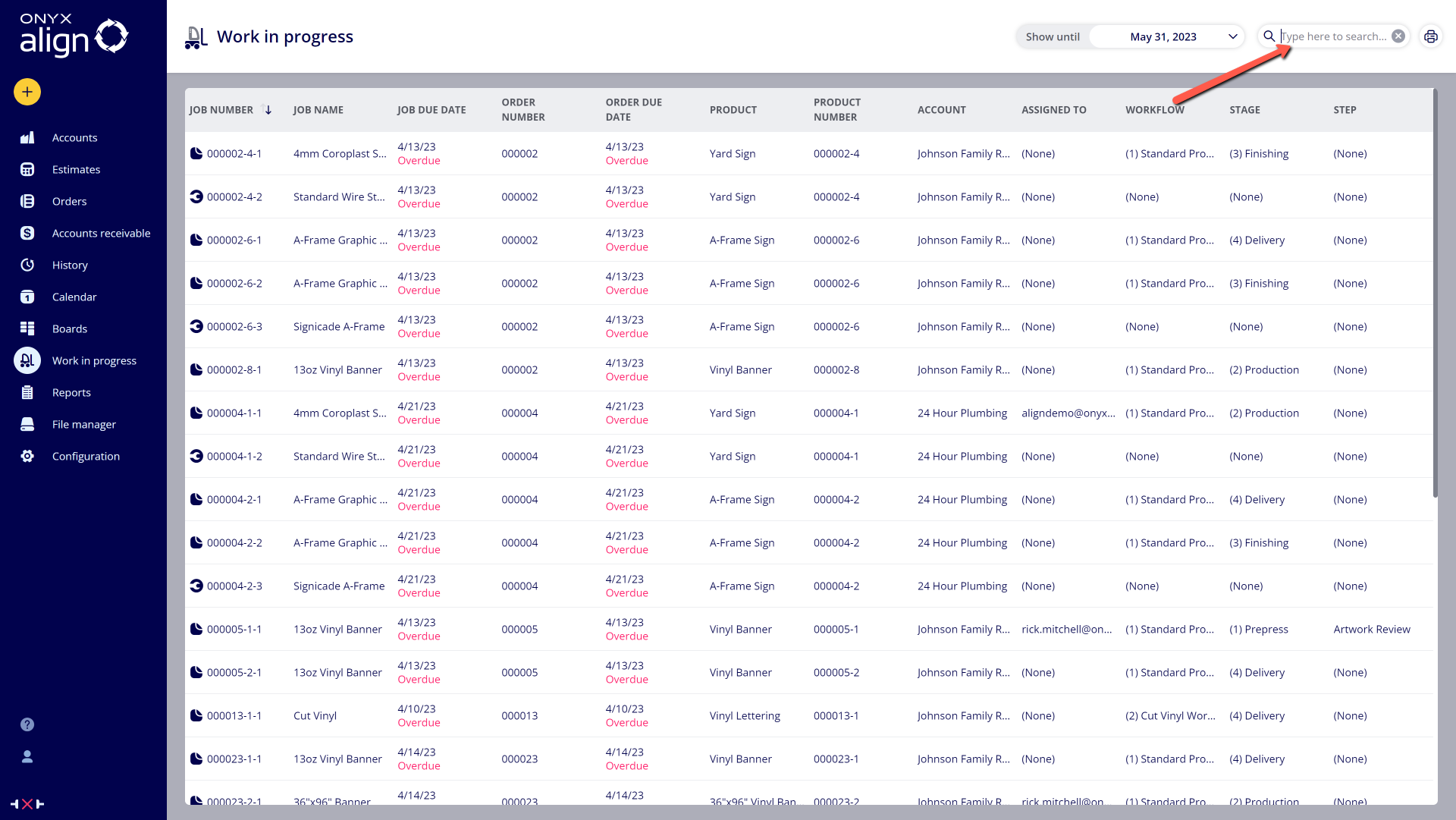Screen dimensions: 1456x820
Task: Click the status icon for job 000004-1-2
Action: [196, 457]
